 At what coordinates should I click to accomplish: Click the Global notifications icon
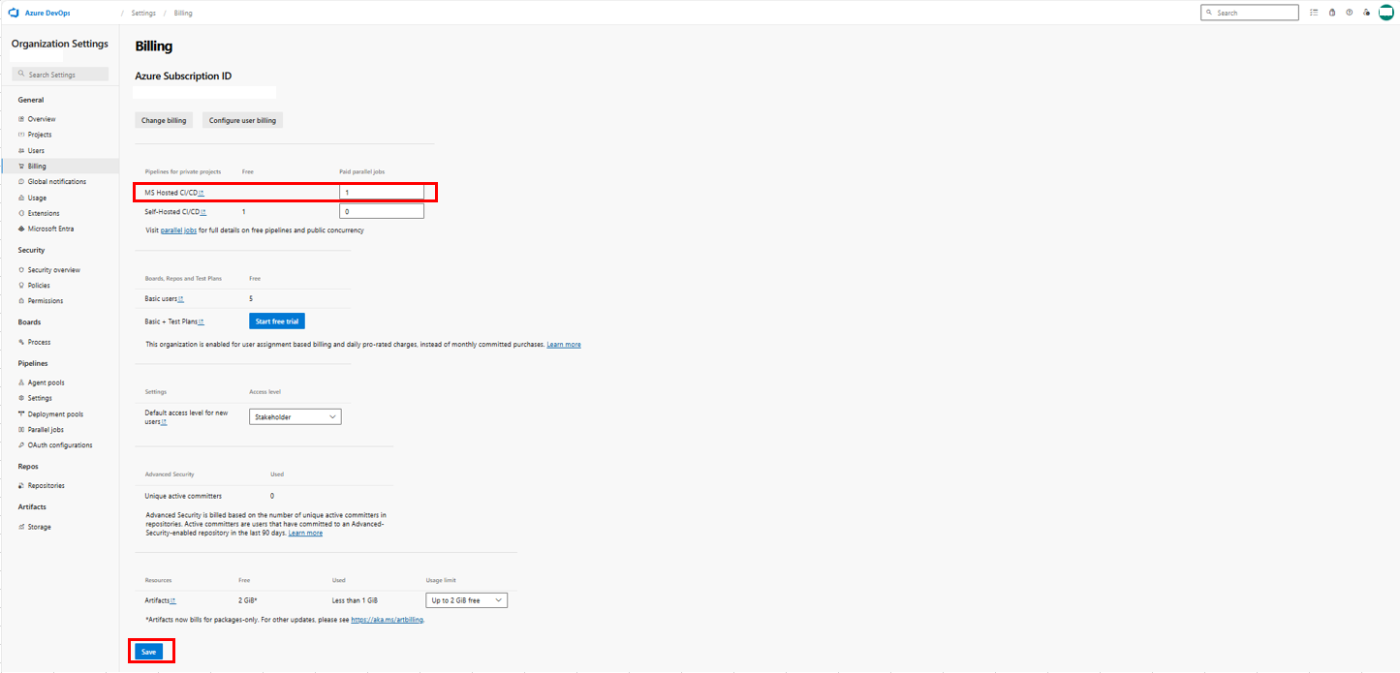click(x=21, y=182)
